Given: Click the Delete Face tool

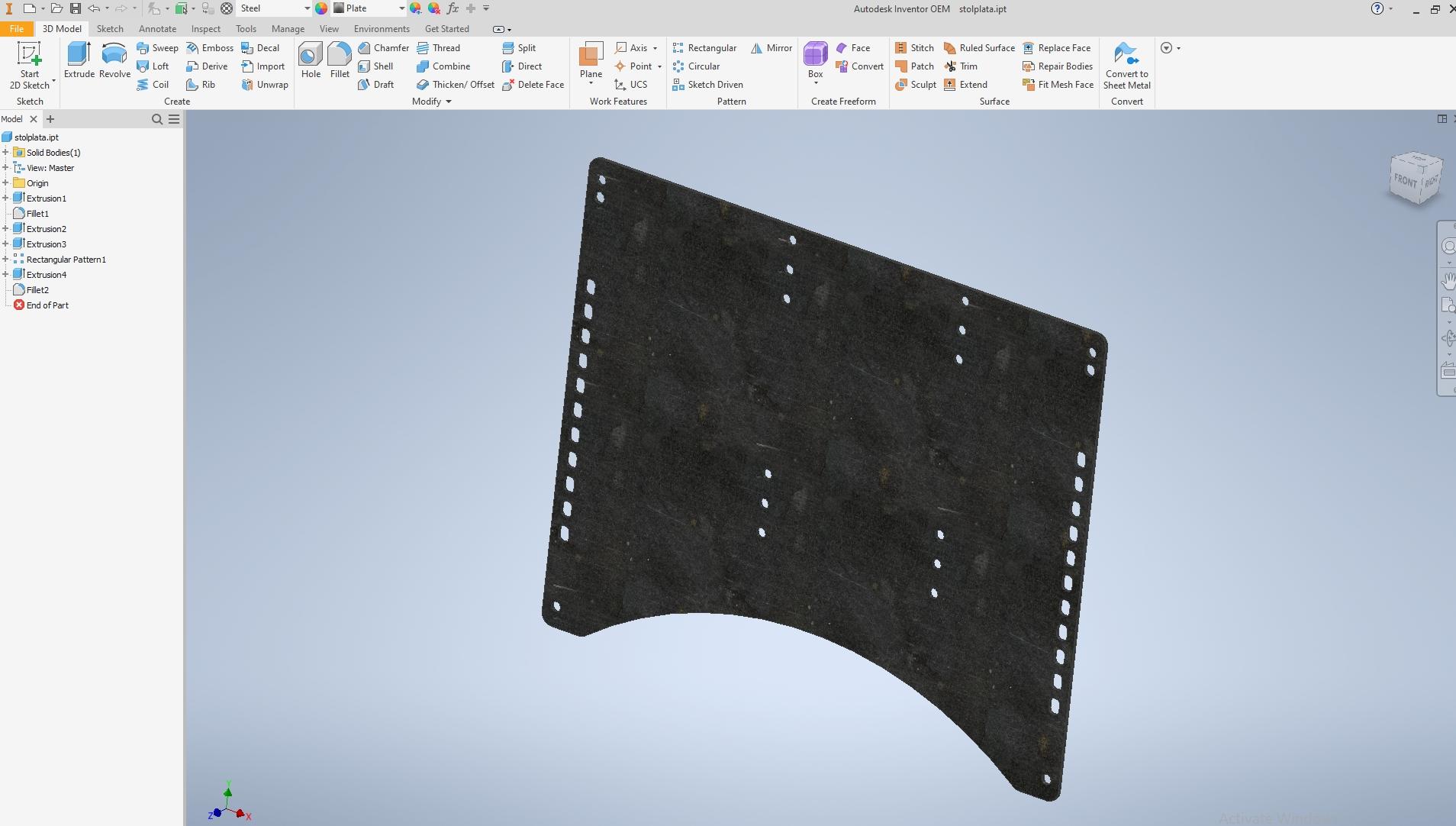Looking at the screenshot, I should coord(533,84).
